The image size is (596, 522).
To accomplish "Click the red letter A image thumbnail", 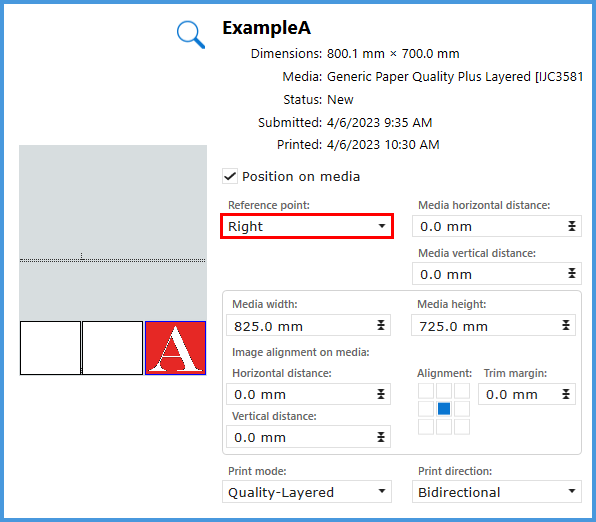I will [176, 348].
